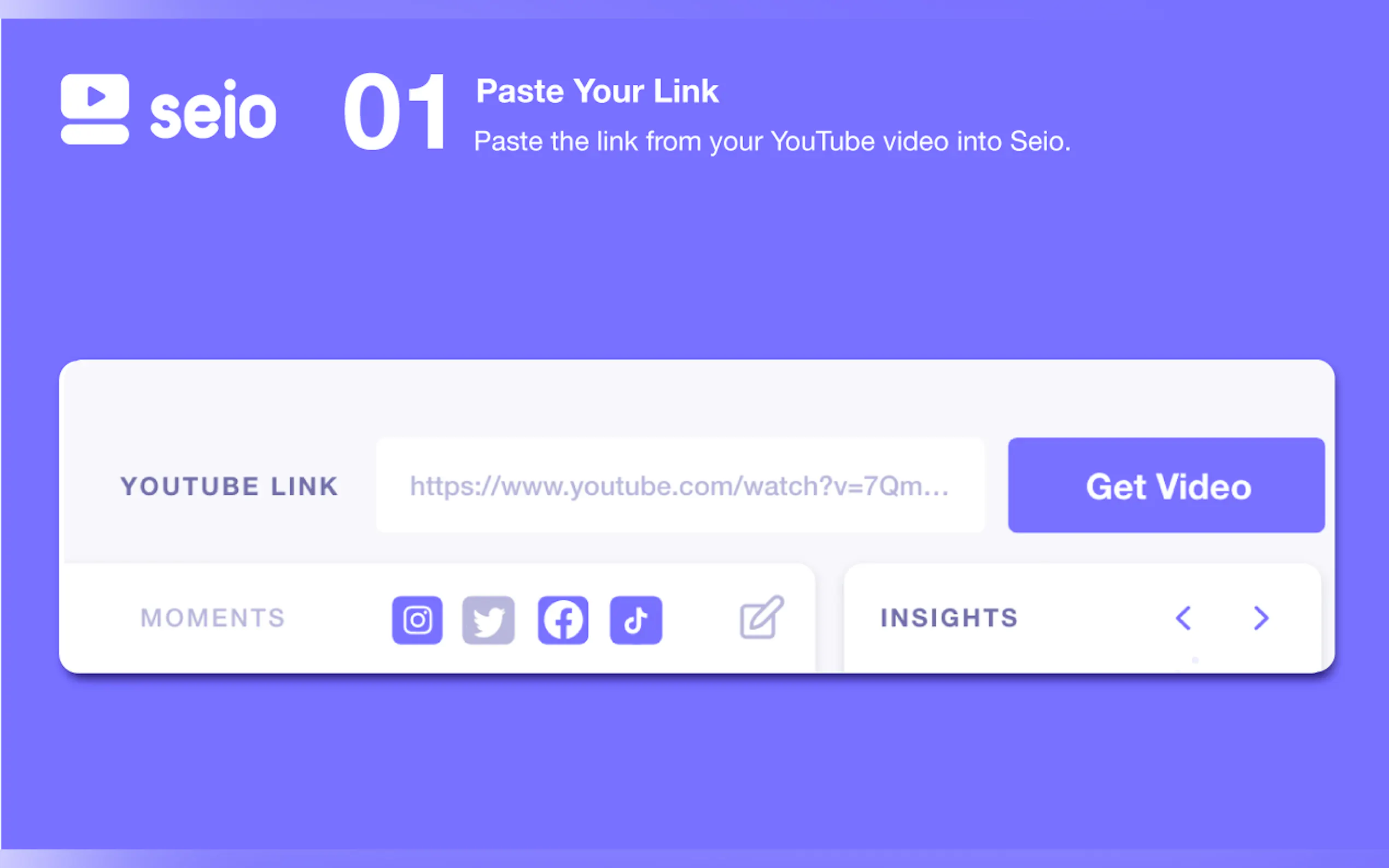The width and height of the screenshot is (1389, 868).
Task: Go to previous insight with left chevron
Action: tap(1183, 618)
